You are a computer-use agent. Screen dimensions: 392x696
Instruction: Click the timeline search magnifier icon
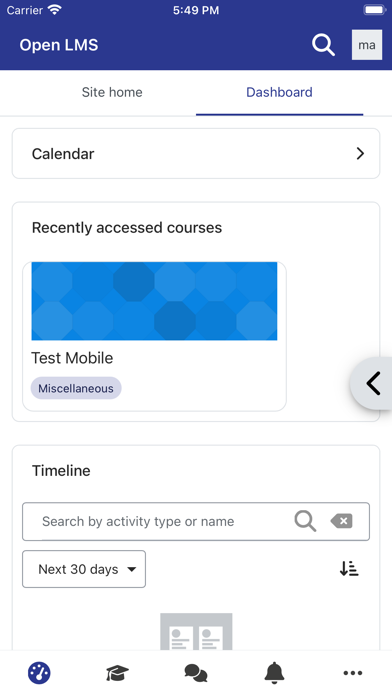pyautogui.click(x=305, y=521)
